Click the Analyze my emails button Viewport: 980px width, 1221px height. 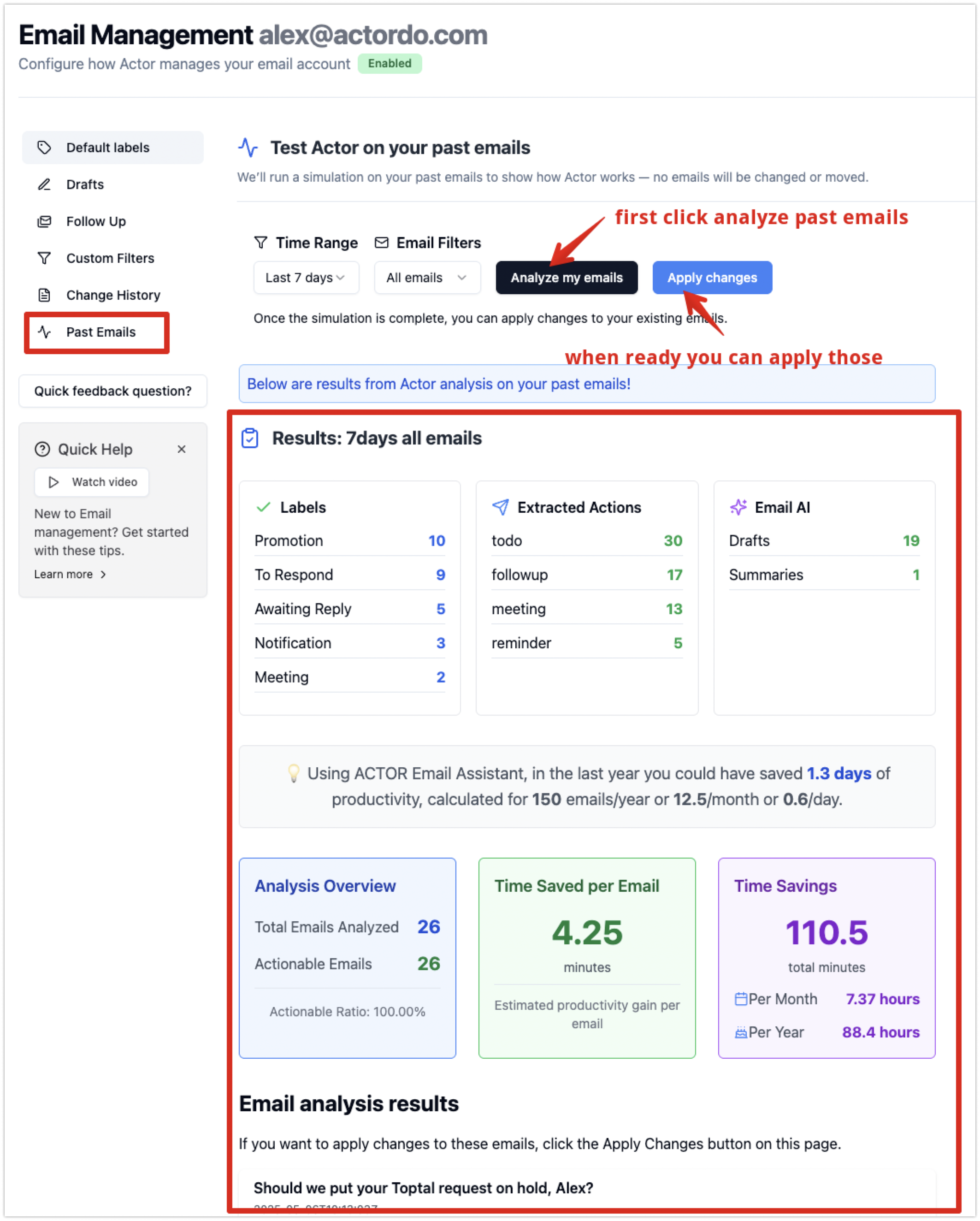(x=567, y=278)
